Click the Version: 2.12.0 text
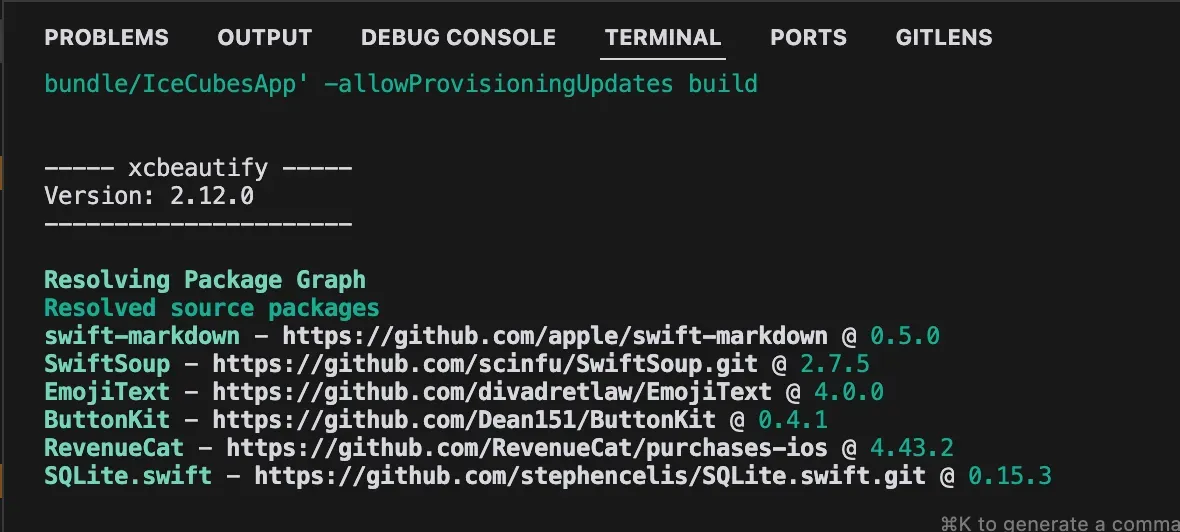 point(149,196)
